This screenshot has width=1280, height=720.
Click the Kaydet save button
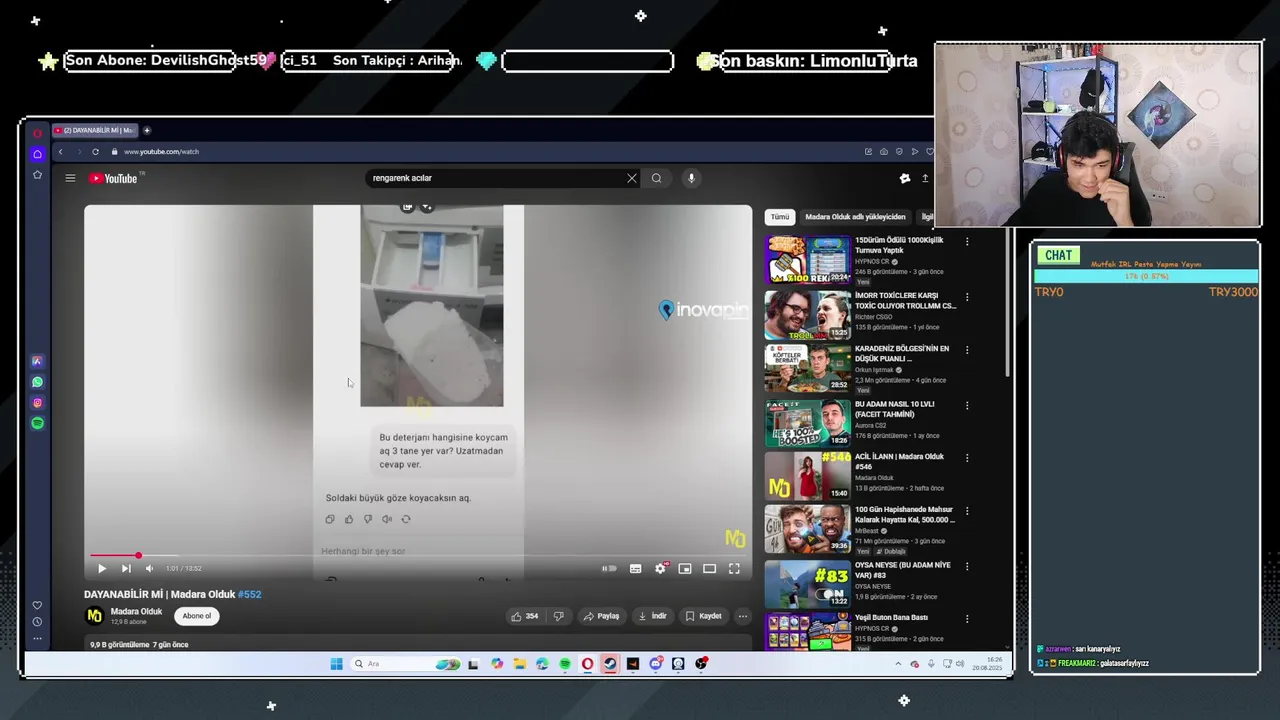point(704,616)
